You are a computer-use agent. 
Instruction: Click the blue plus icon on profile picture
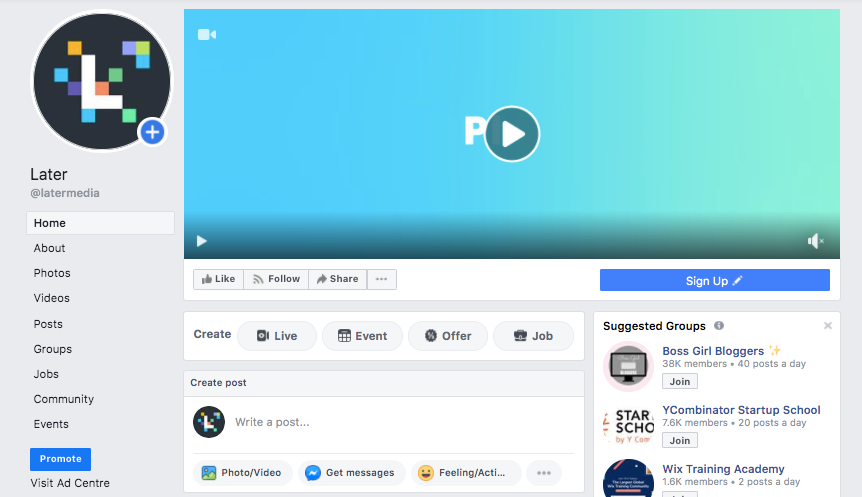click(x=152, y=132)
